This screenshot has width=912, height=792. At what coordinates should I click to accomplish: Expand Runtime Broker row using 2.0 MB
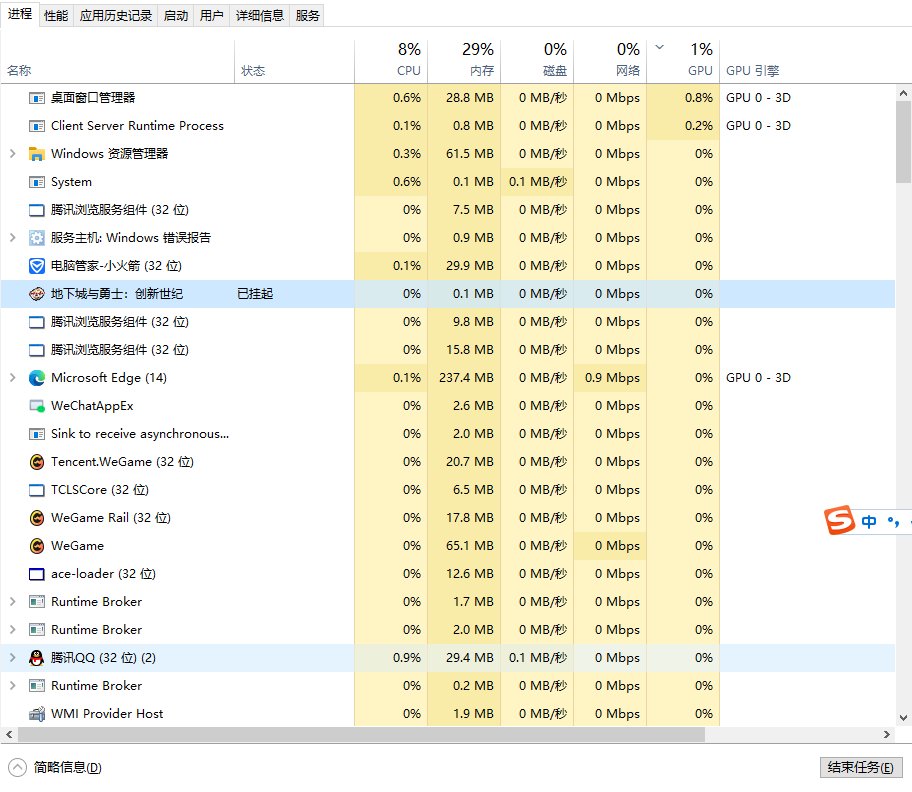pos(13,630)
